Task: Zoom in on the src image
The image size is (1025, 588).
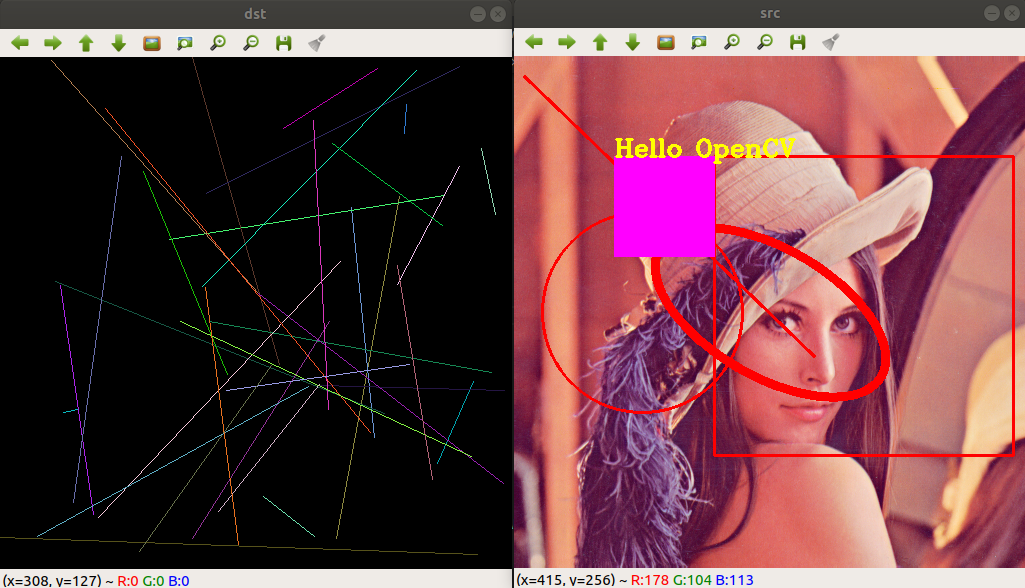Action: [x=732, y=43]
